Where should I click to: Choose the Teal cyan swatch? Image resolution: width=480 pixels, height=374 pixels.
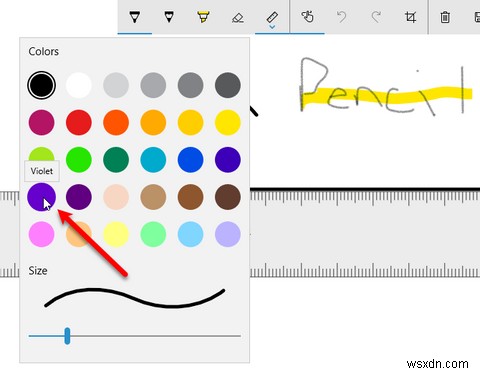153,160
